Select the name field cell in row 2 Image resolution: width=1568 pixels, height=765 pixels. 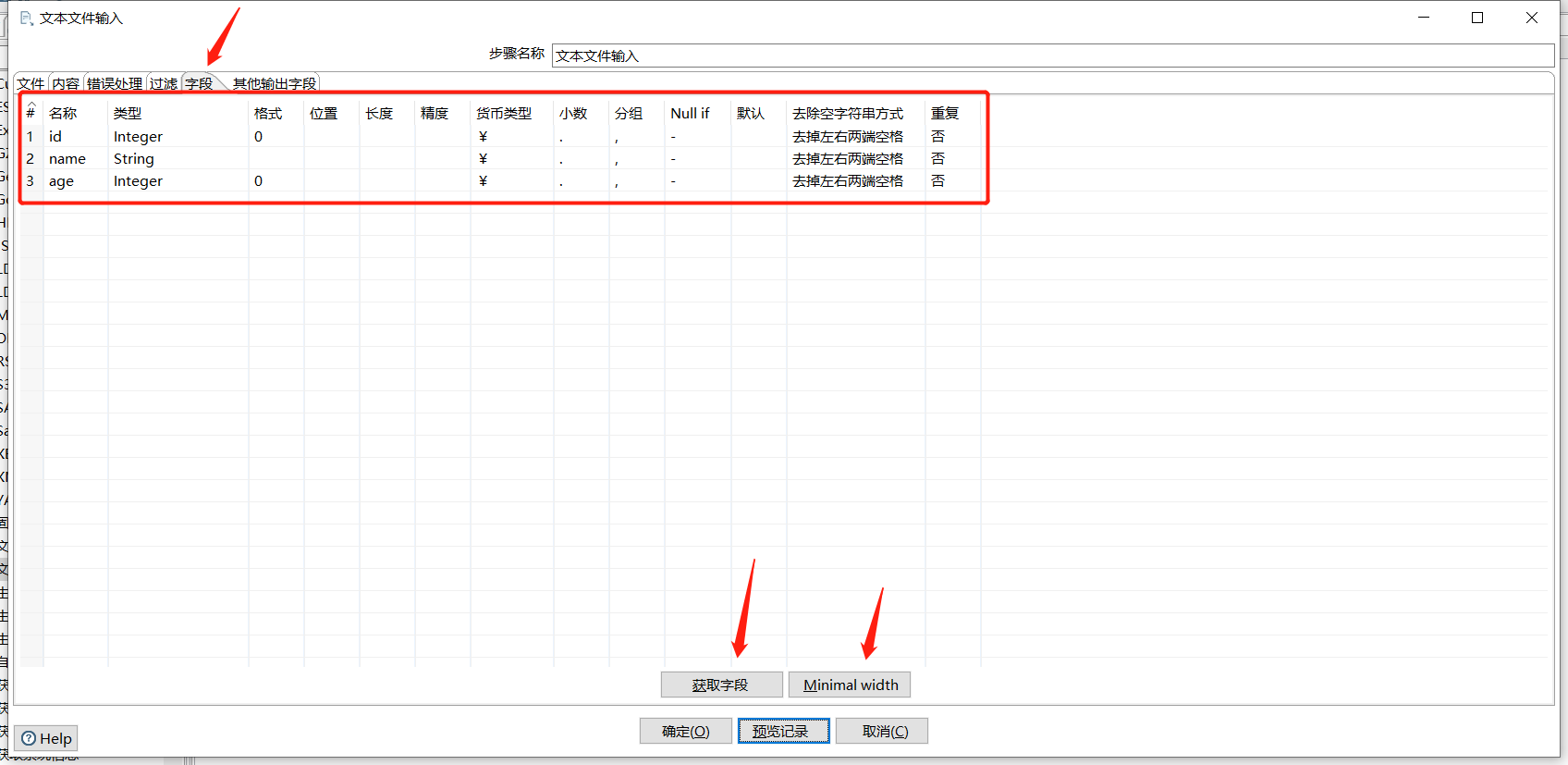[x=76, y=158]
